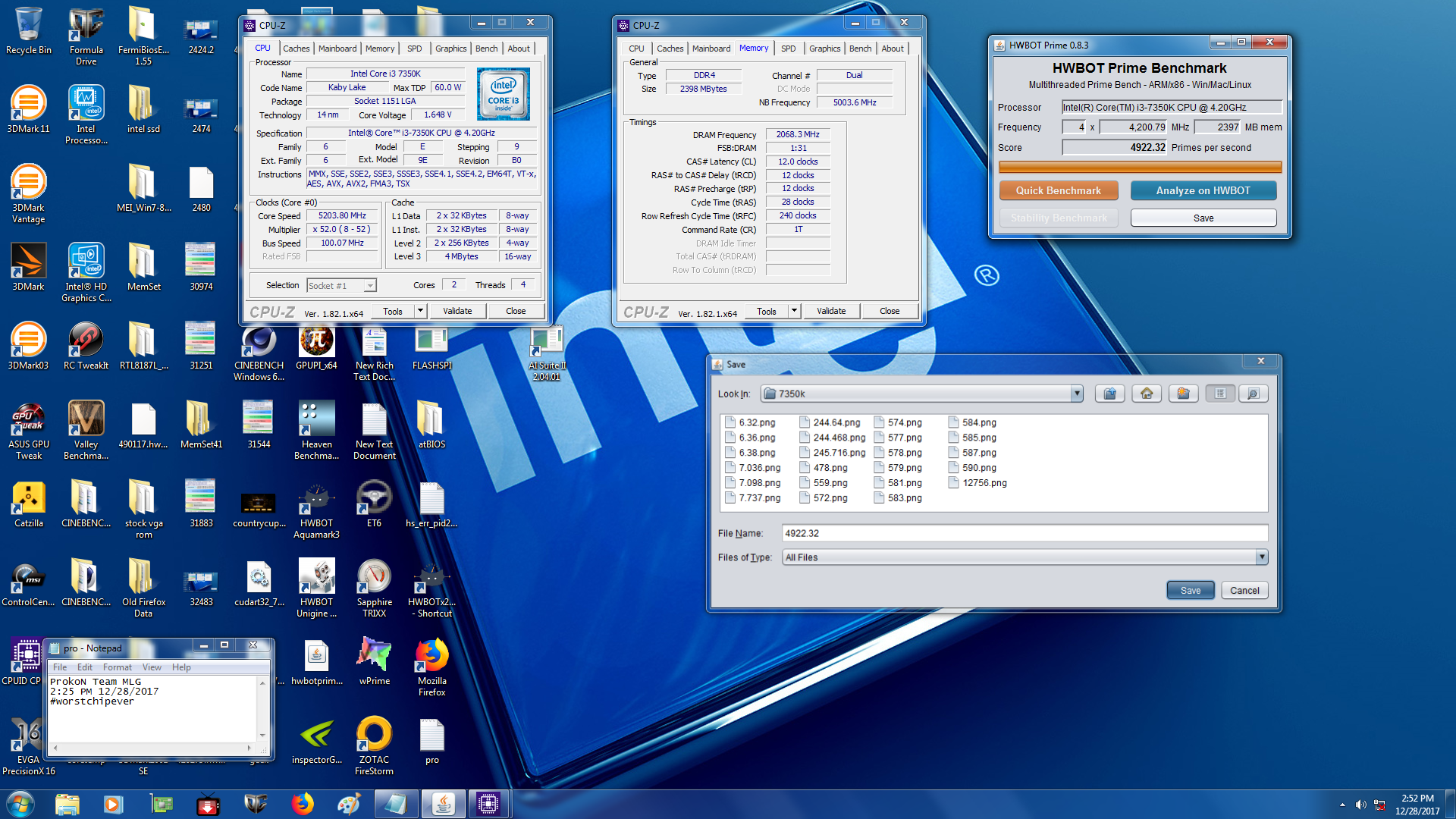Click Notepad horizontal scrollbar
Screen dimensions: 1456x819
(x=152, y=748)
